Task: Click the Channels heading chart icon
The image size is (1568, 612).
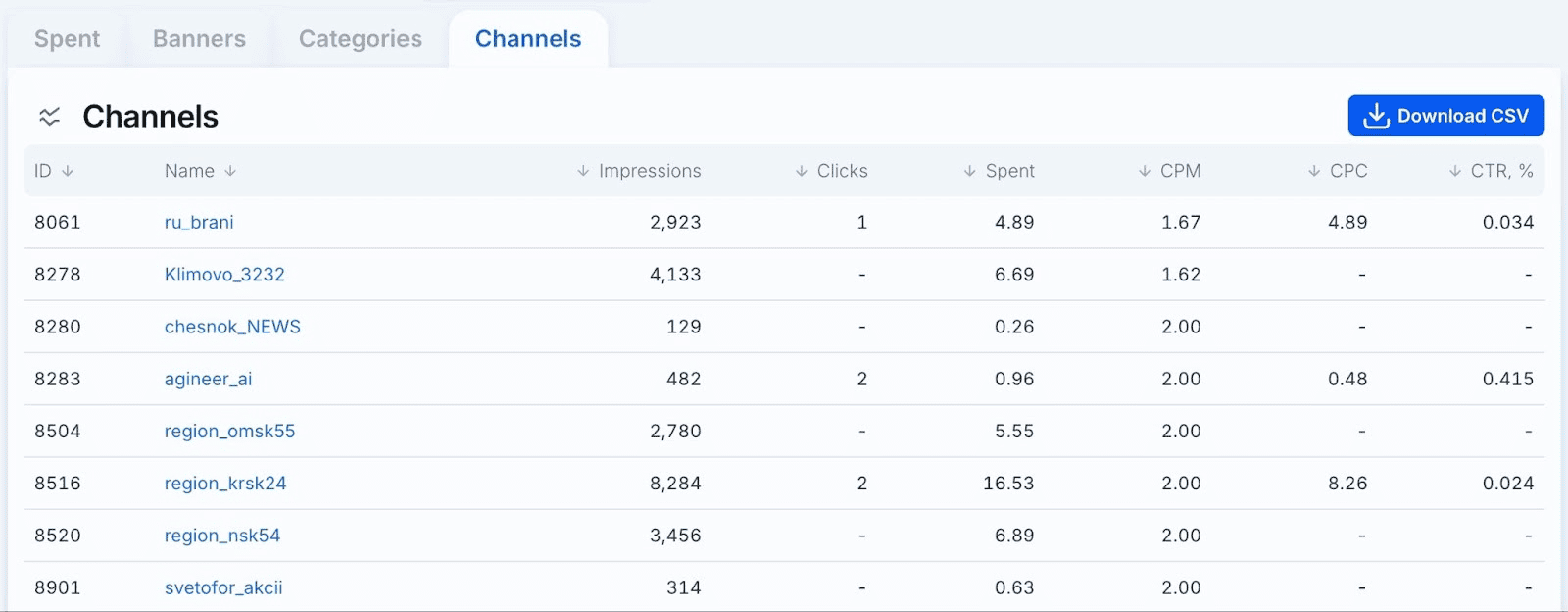Action: pos(49,117)
